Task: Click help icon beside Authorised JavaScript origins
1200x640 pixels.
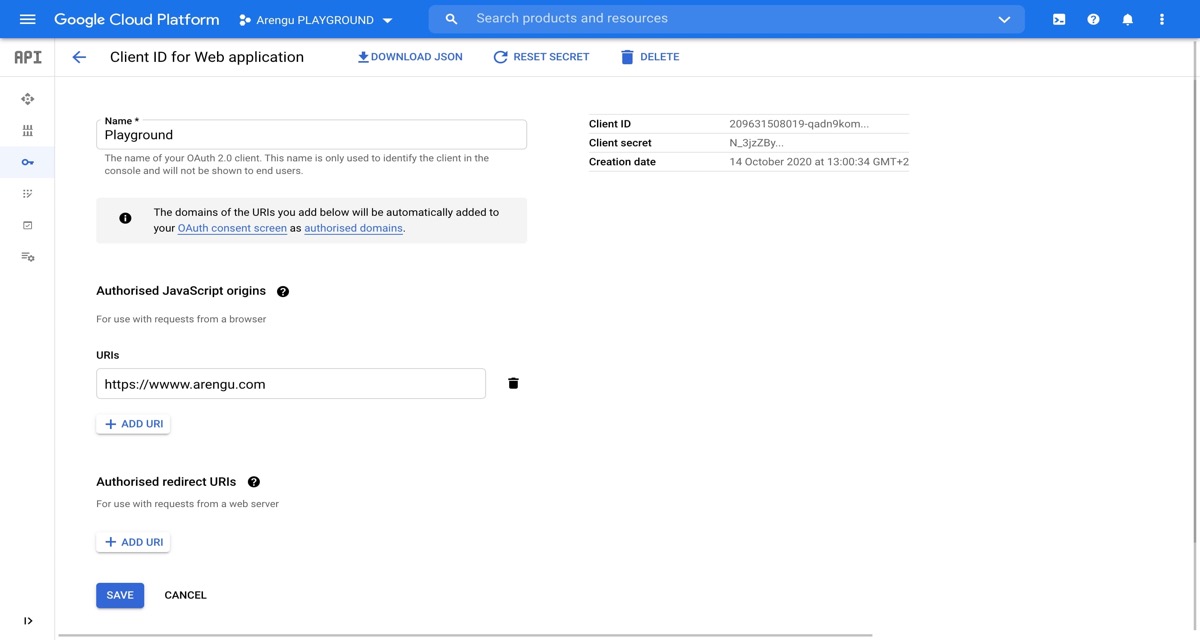Action: (x=283, y=291)
